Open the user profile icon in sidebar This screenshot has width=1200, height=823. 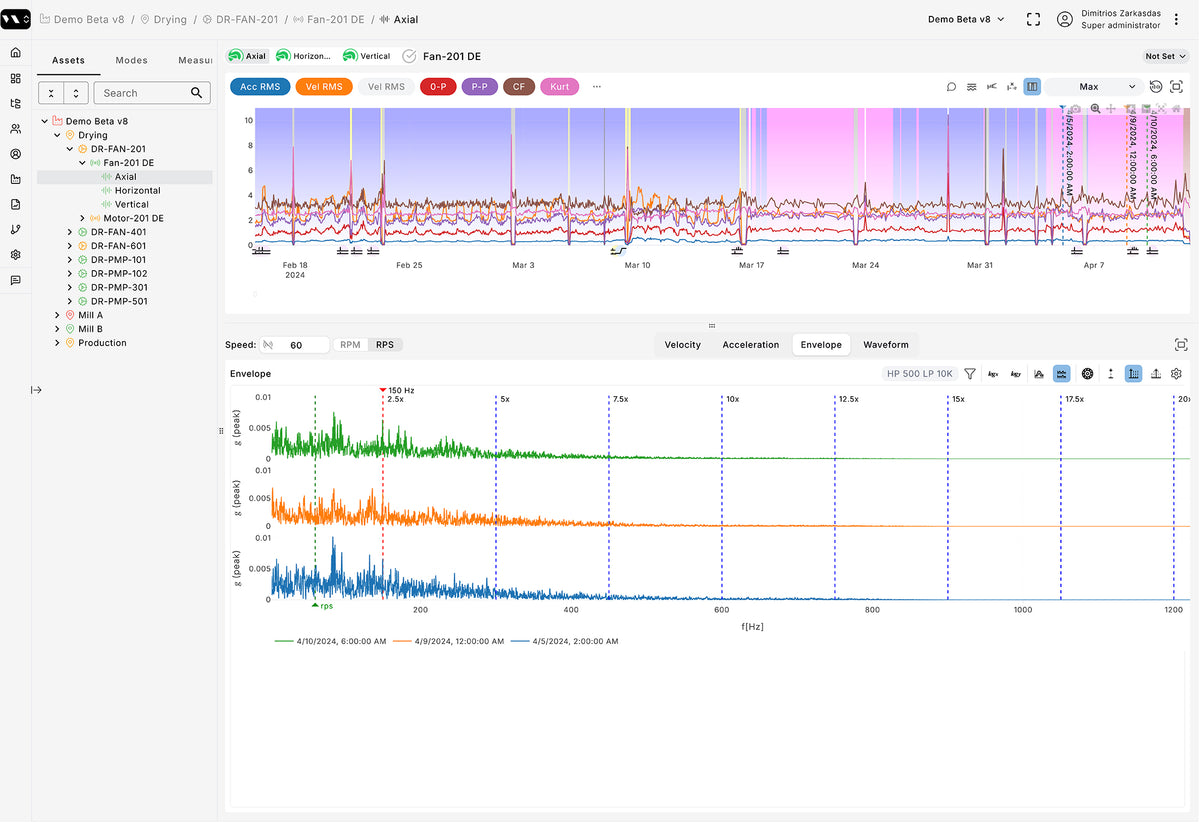[15, 154]
